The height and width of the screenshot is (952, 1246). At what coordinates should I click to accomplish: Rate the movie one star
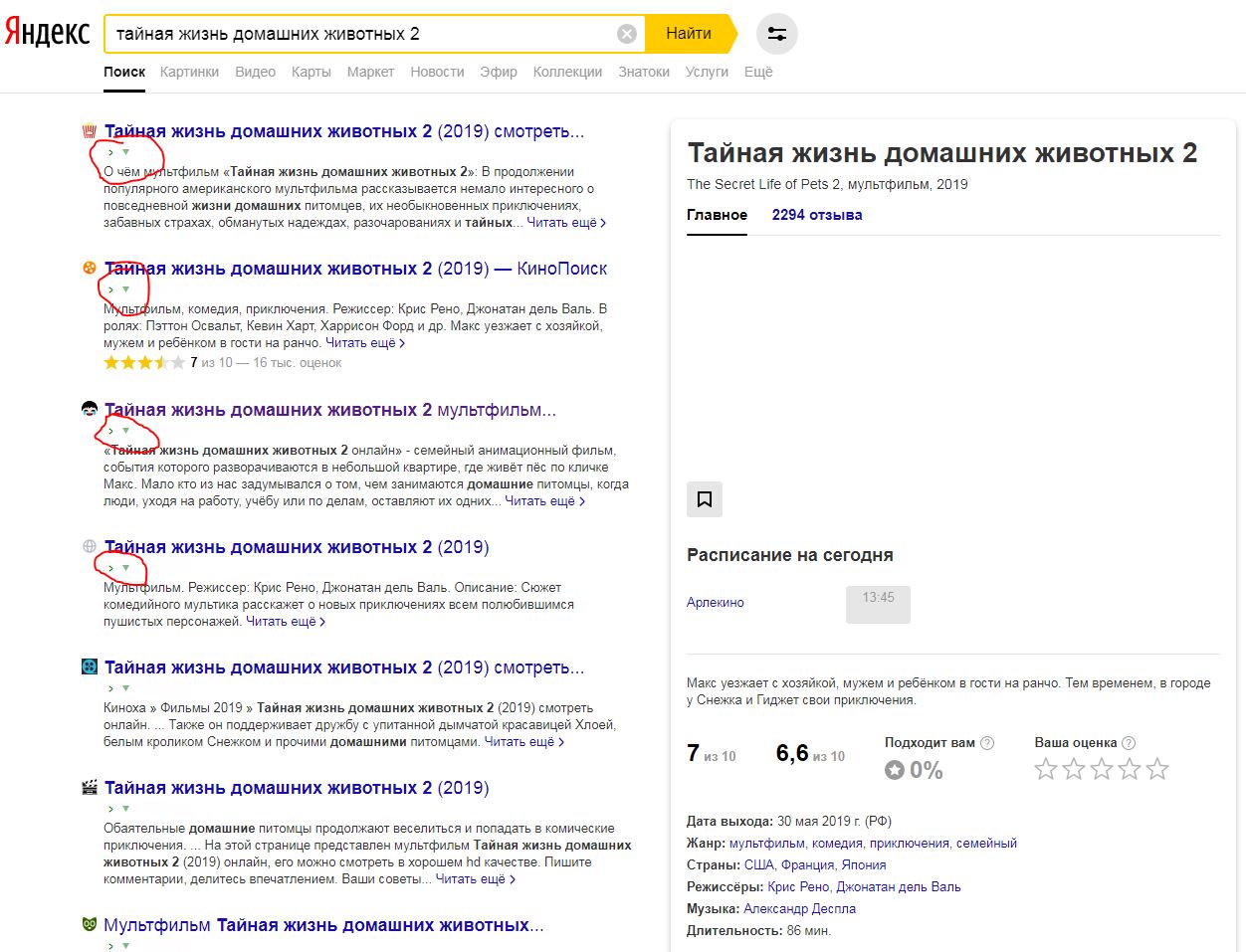[x=1046, y=769]
